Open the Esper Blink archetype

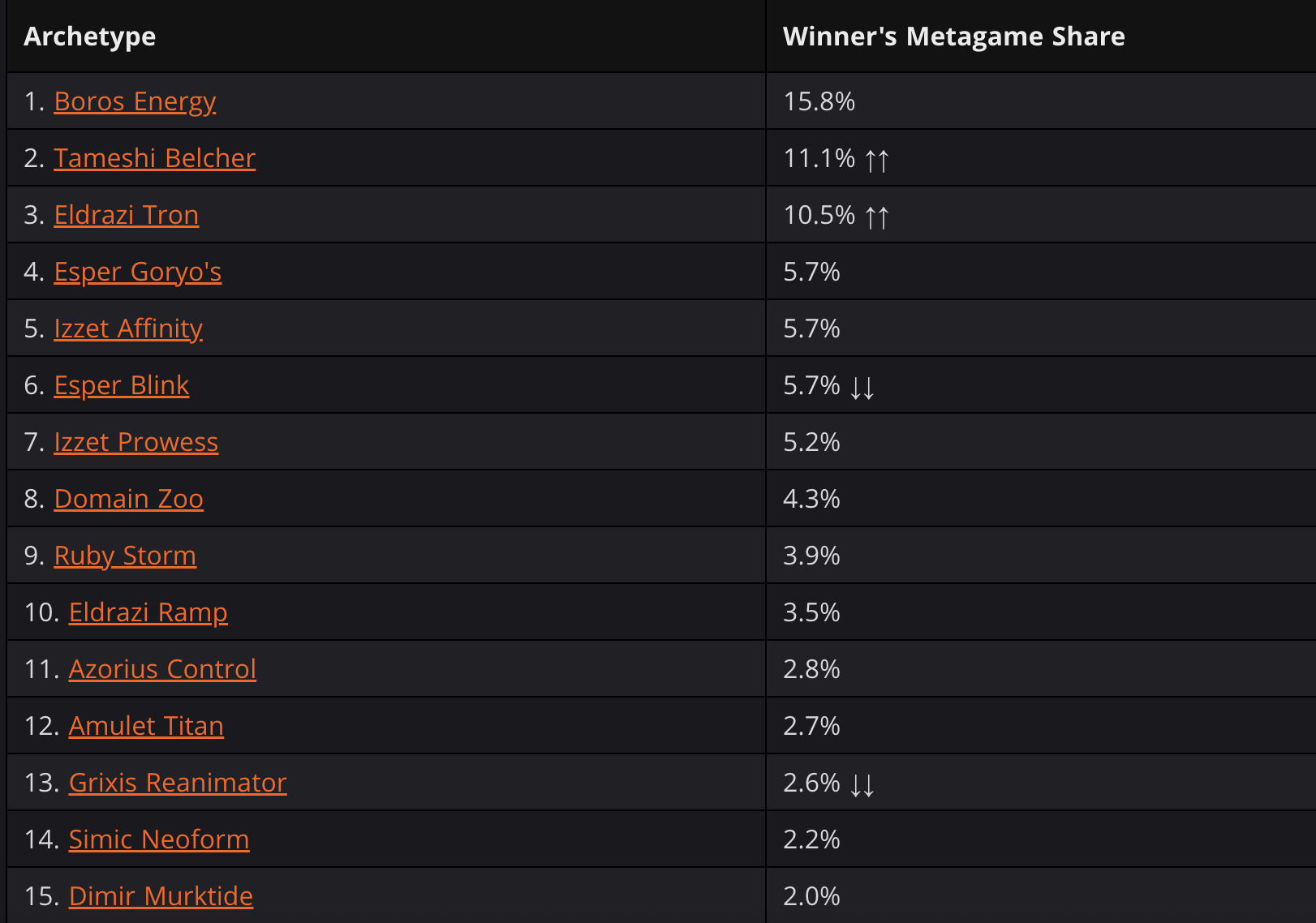(121, 385)
